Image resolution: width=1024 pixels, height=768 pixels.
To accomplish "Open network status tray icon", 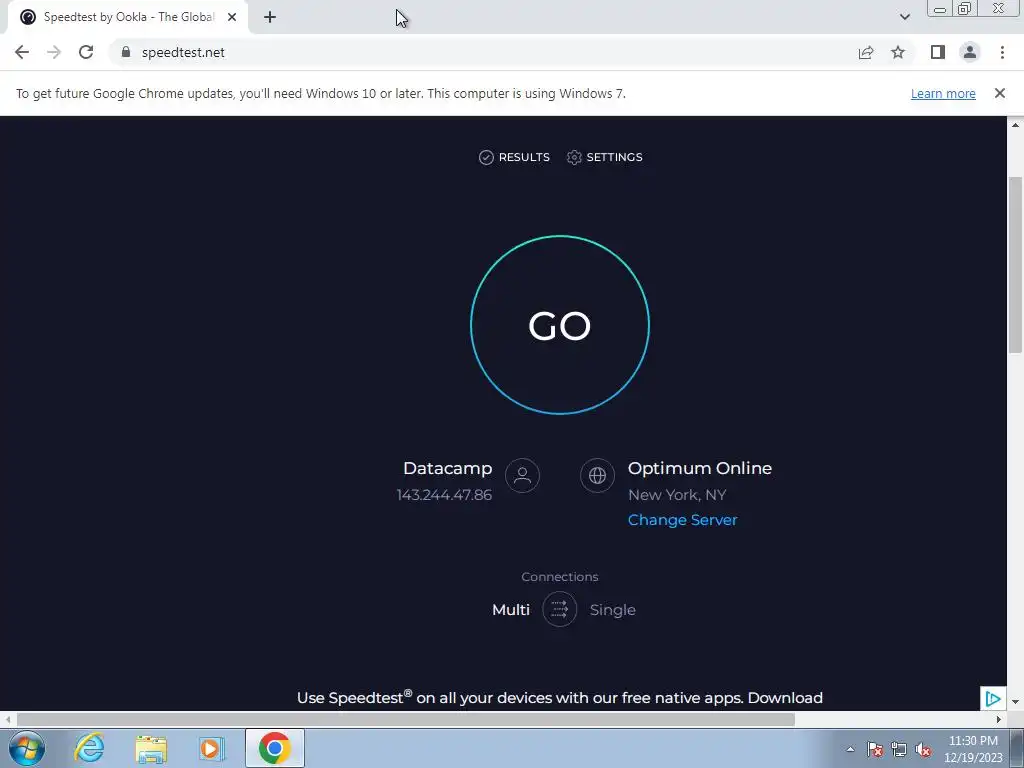I will point(899,749).
